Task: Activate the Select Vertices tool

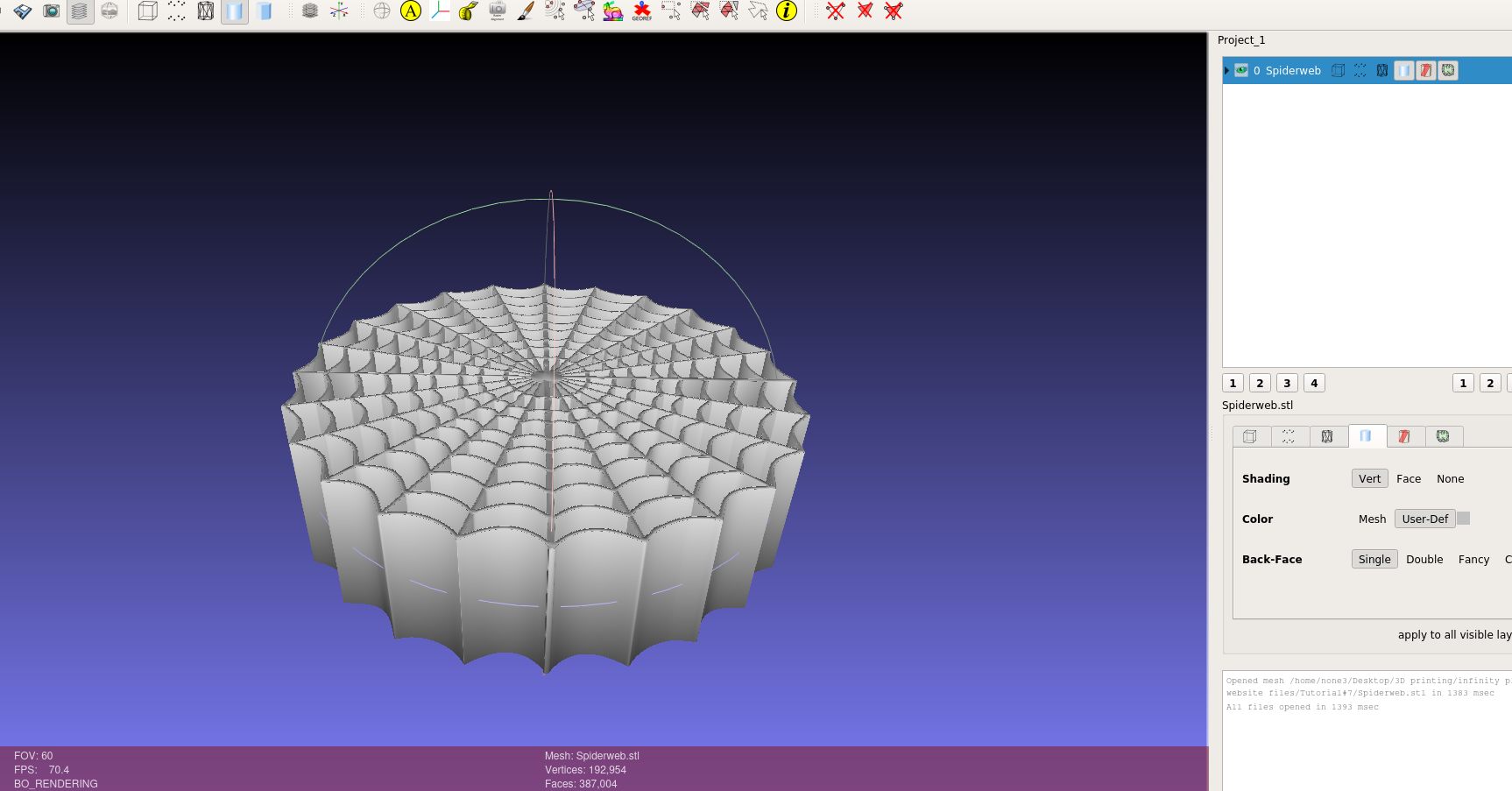Action: (555, 11)
